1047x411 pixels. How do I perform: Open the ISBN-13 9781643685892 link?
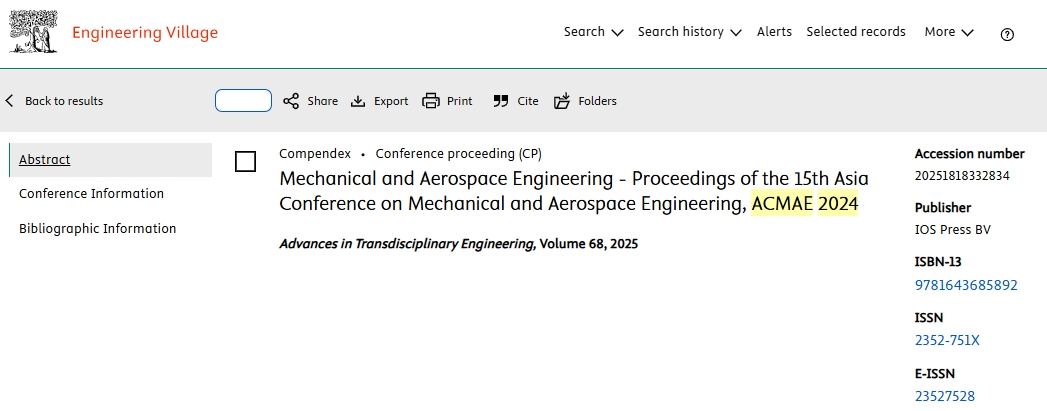tap(966, 285)
